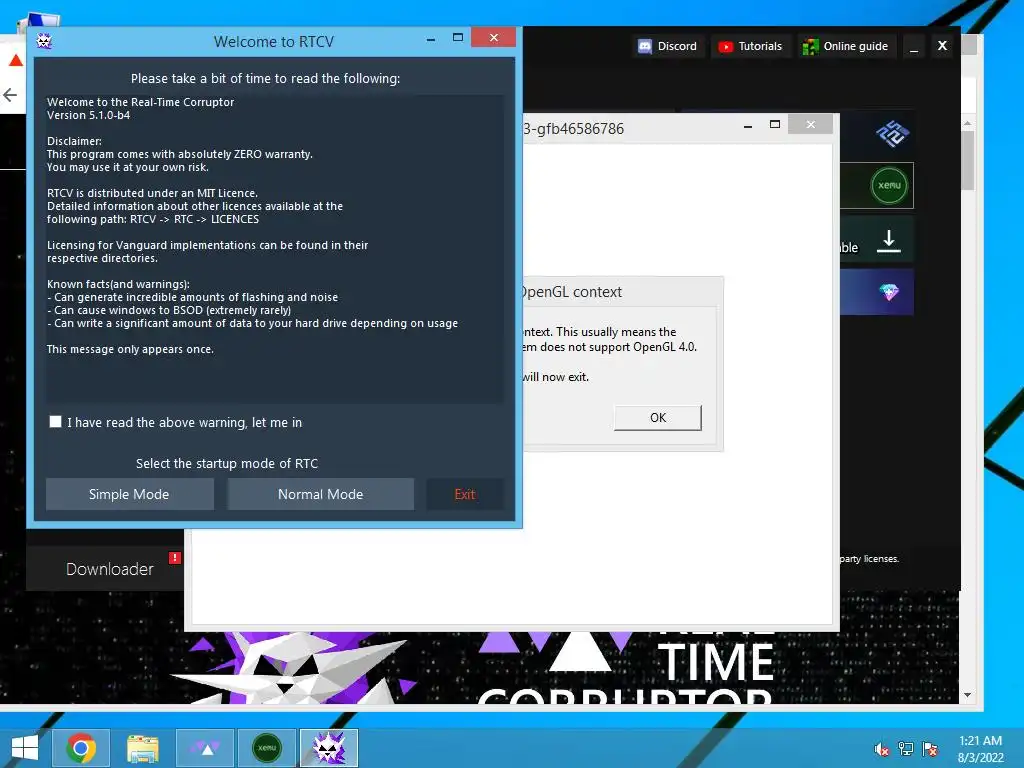Click 'This message only appears once.' text
1024x768 pixels.
pyautogui.click(x=130, y=349)
